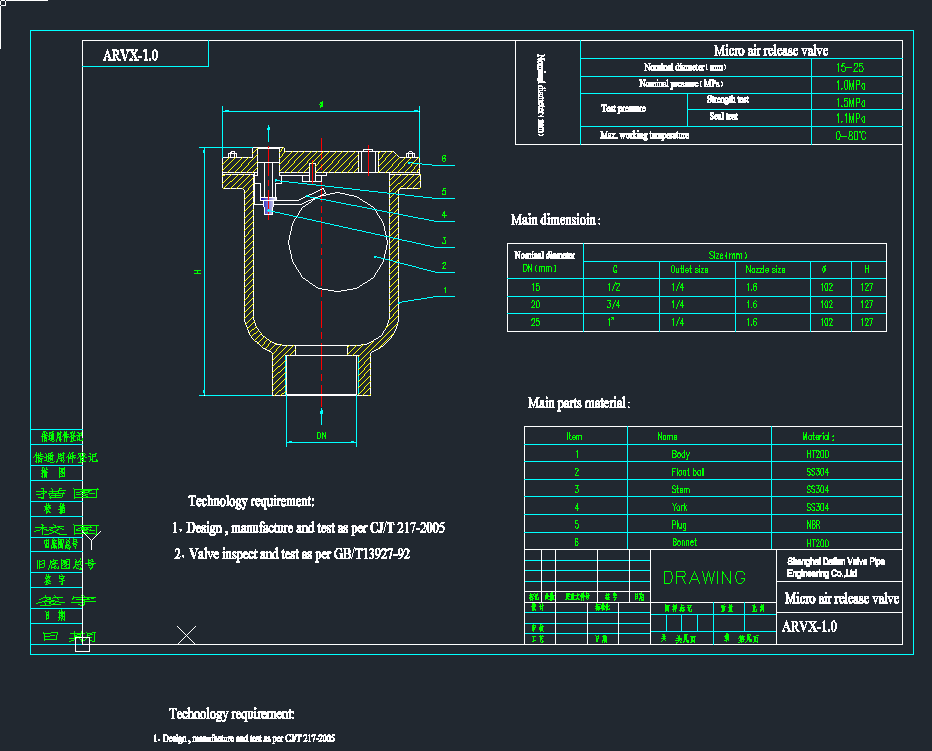
Task: Click the 'Name' column header
Action: (667, 436)
